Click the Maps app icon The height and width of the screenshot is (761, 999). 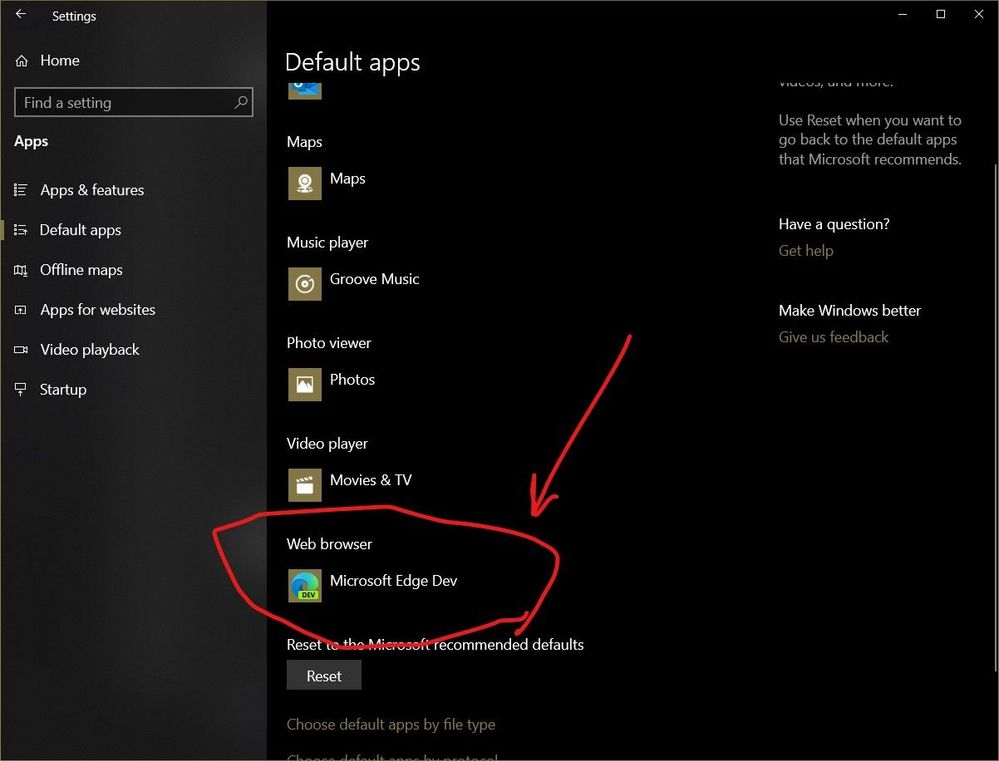[x=305, y=184]
